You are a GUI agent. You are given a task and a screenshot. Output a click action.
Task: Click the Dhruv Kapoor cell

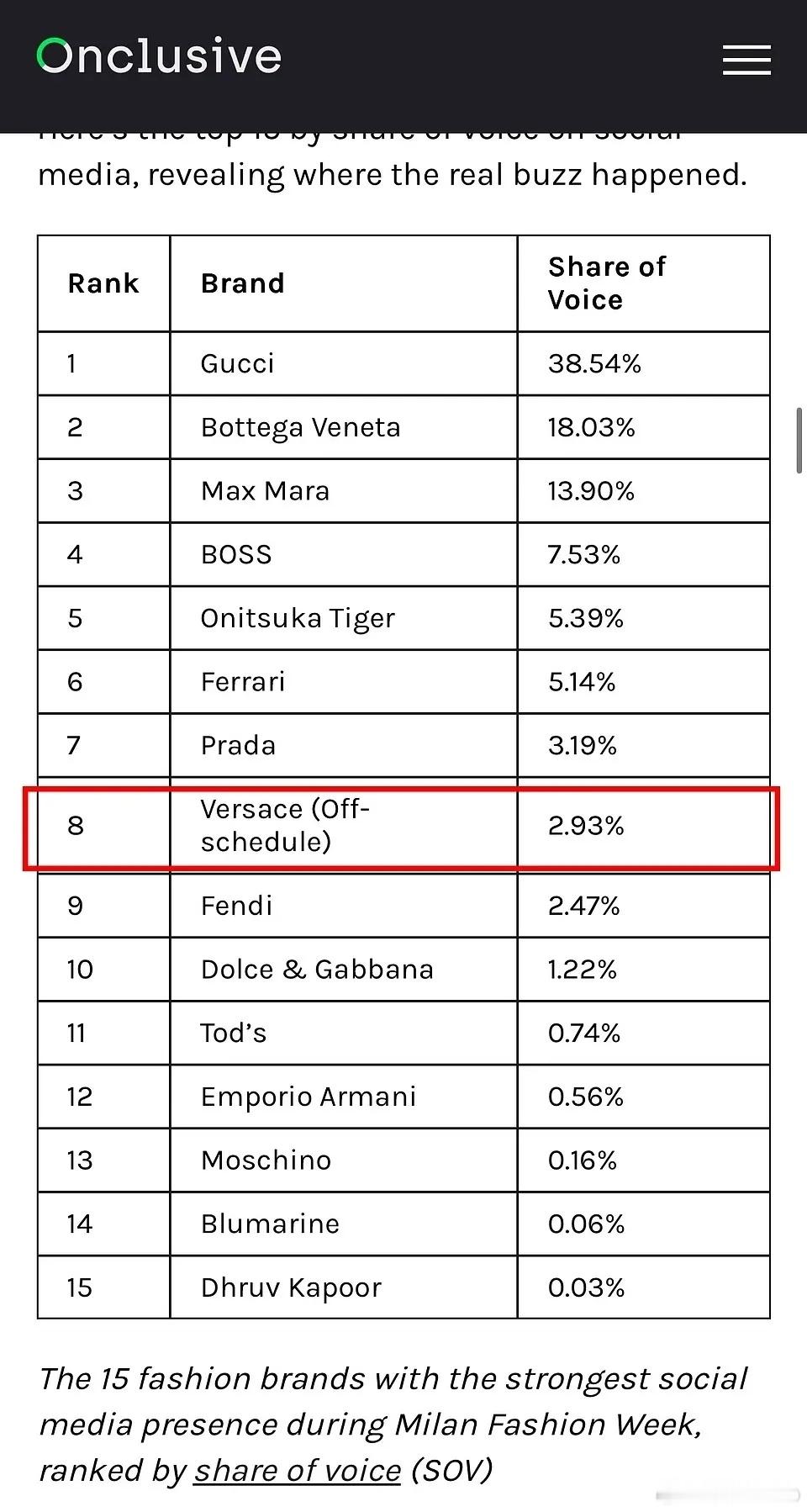click(291, 1287)
